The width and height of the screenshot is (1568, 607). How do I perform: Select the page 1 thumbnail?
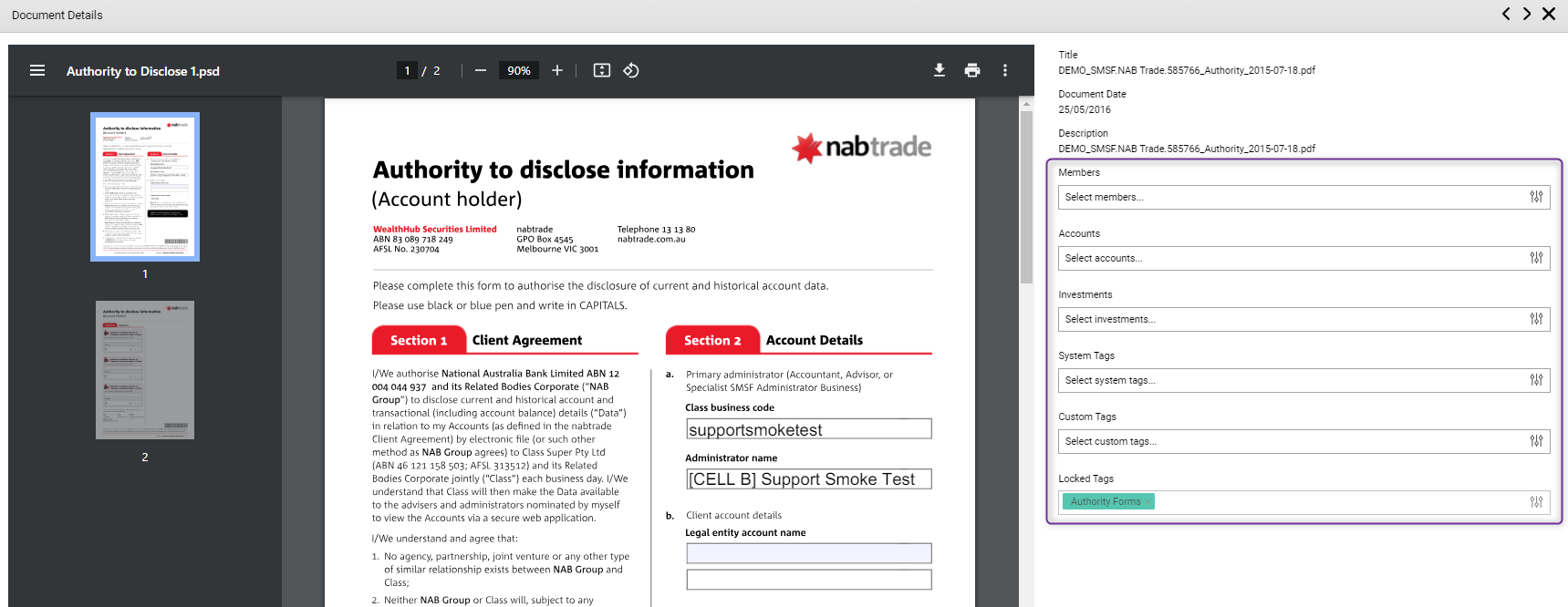pyautogui.click(x=145, y=187)
